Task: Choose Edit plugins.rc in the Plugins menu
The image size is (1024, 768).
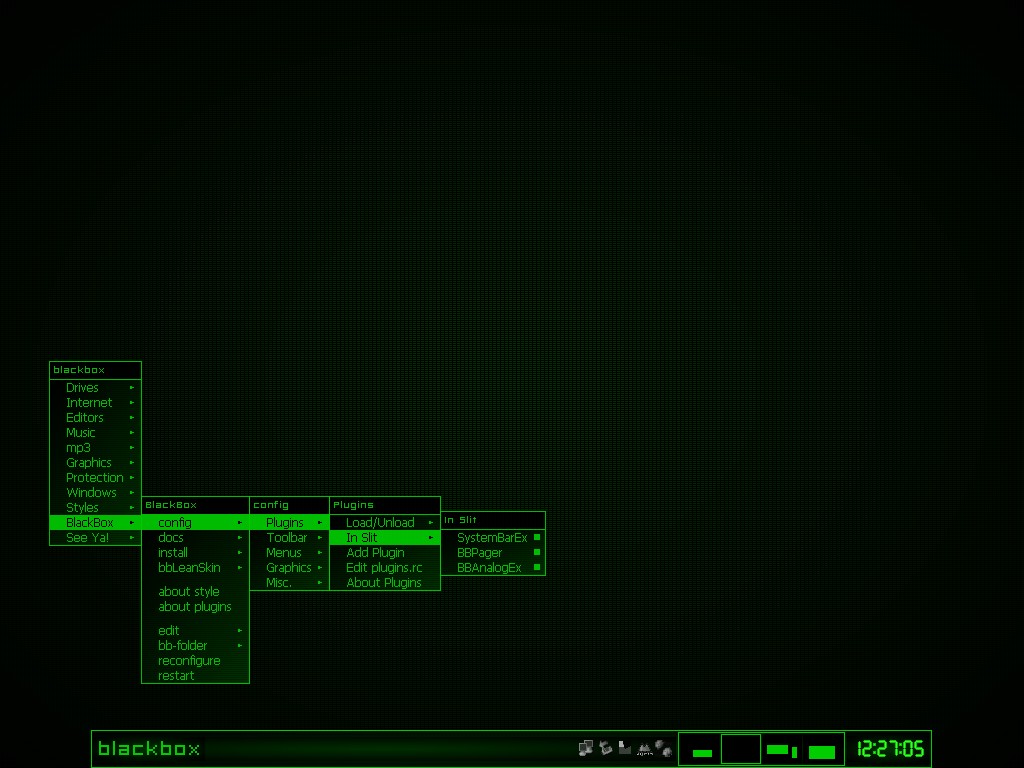Action: point(385,568)
